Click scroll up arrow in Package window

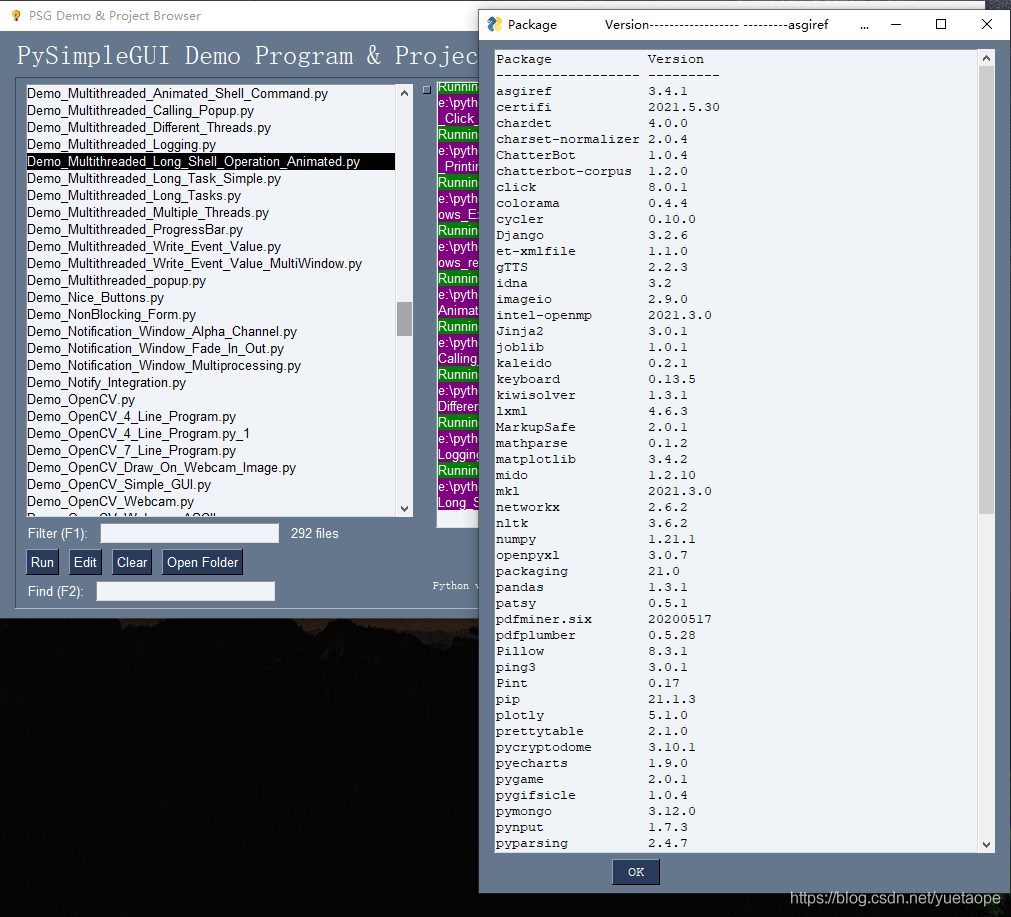pos(986,58)
